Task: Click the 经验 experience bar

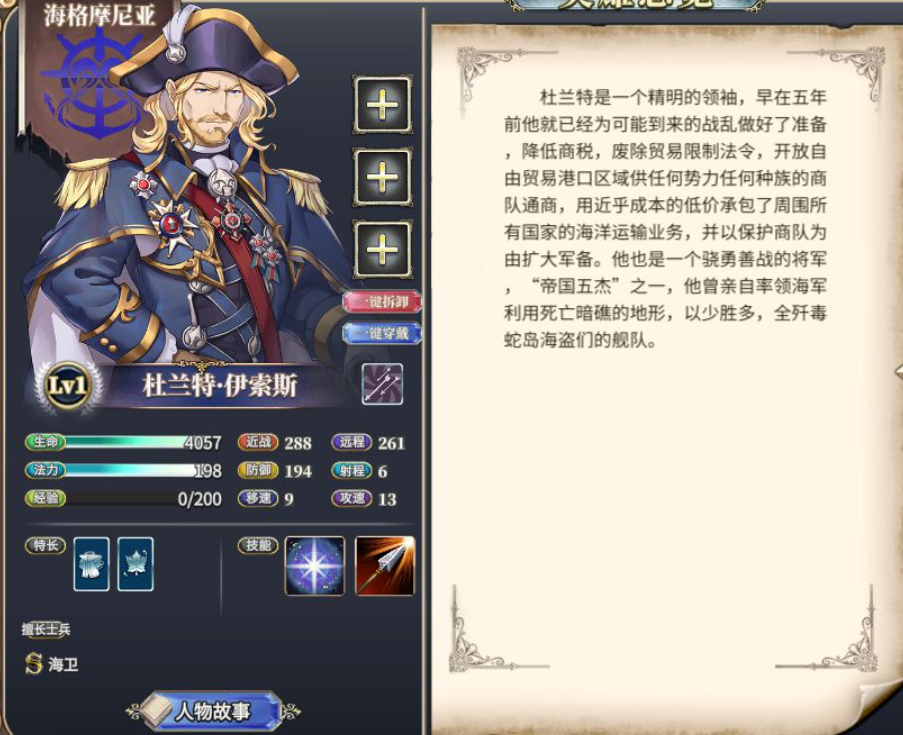Action: 123,498
